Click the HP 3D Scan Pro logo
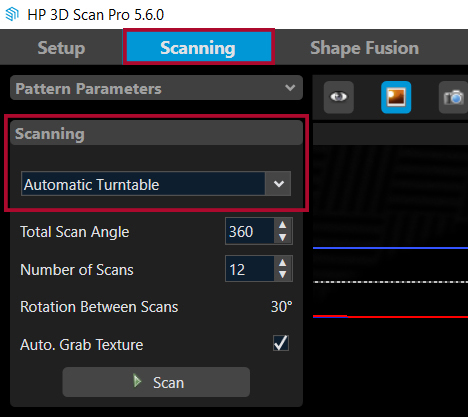The width and height of the screenshot is (468, 417). [x=12, y=14]
